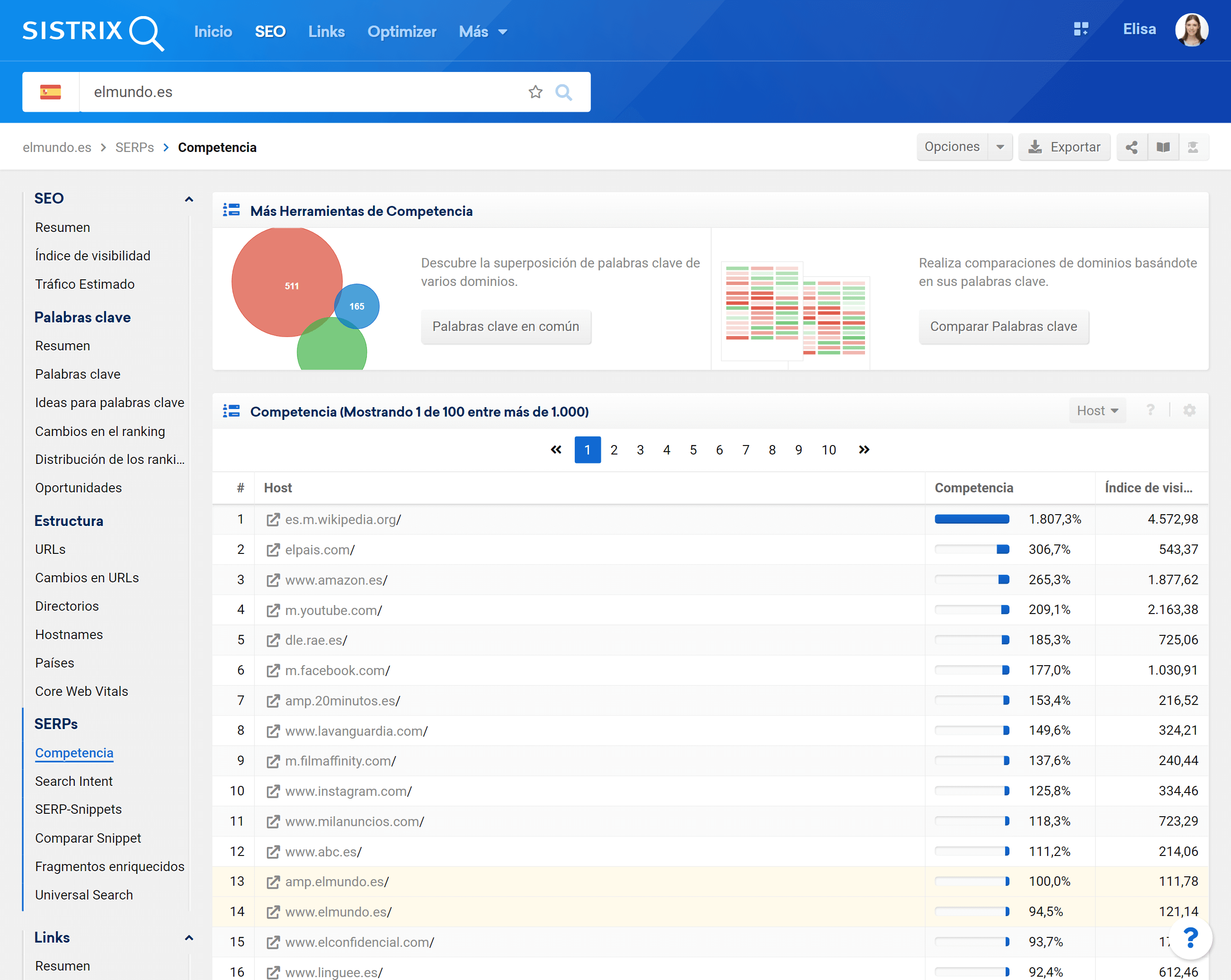Open the apps grid icon near Elisa
This screenshot has height=980, width=1231.
pyautogui.click(x=1081, y=29)
